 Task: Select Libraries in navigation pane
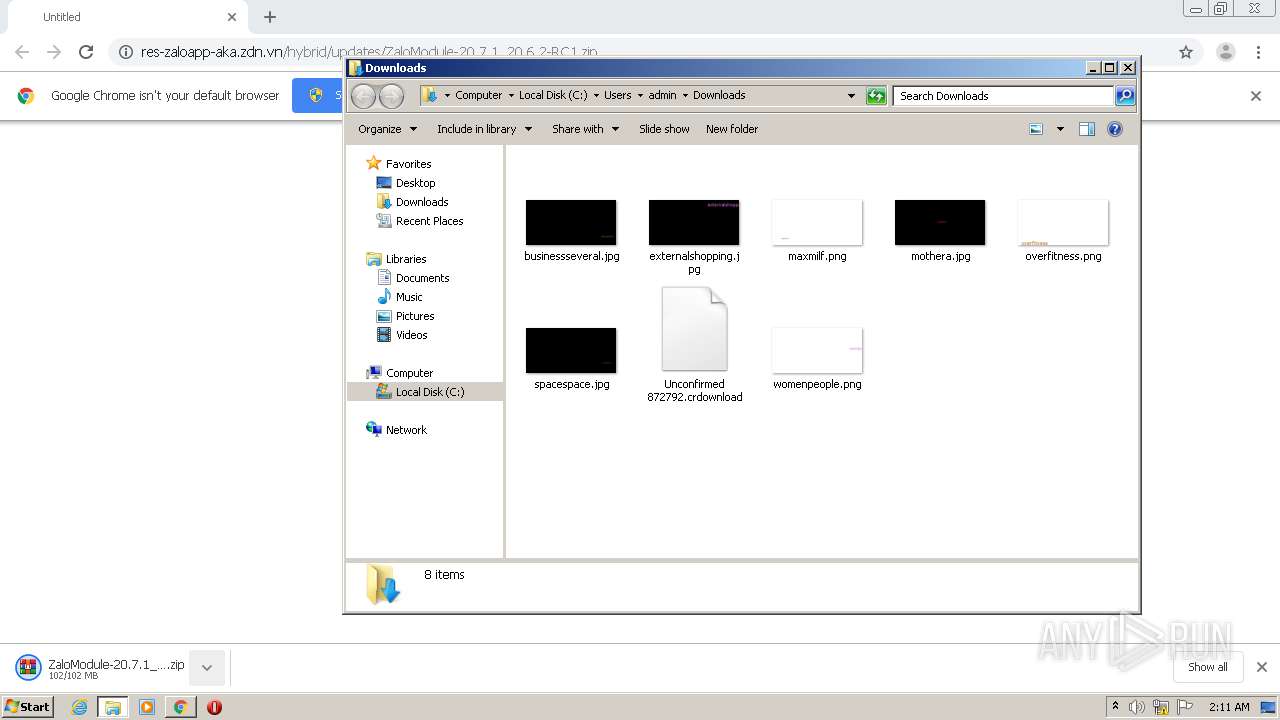pos(406,259)
